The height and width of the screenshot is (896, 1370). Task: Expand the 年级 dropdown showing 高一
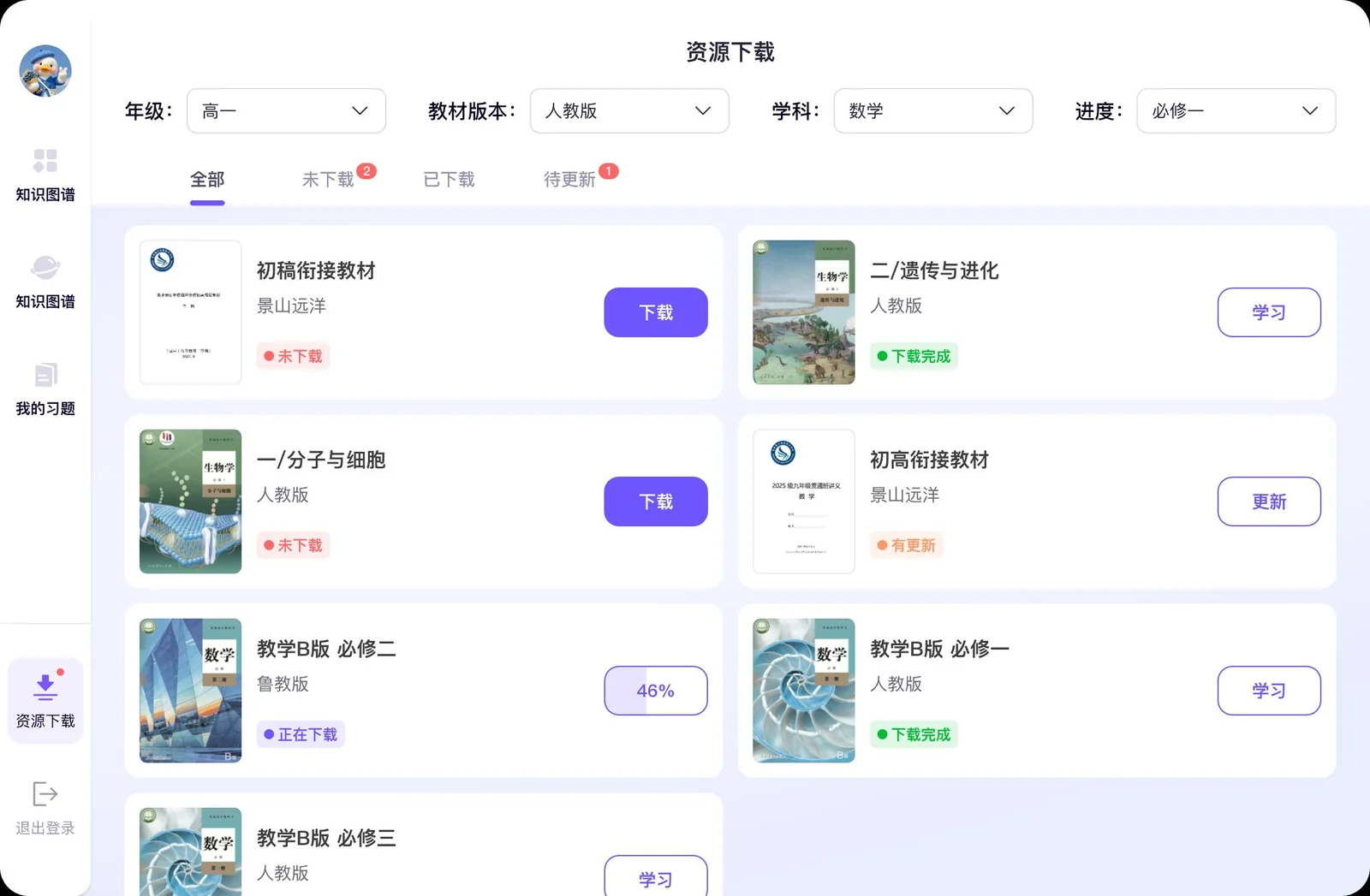click(x=286, y=111)
